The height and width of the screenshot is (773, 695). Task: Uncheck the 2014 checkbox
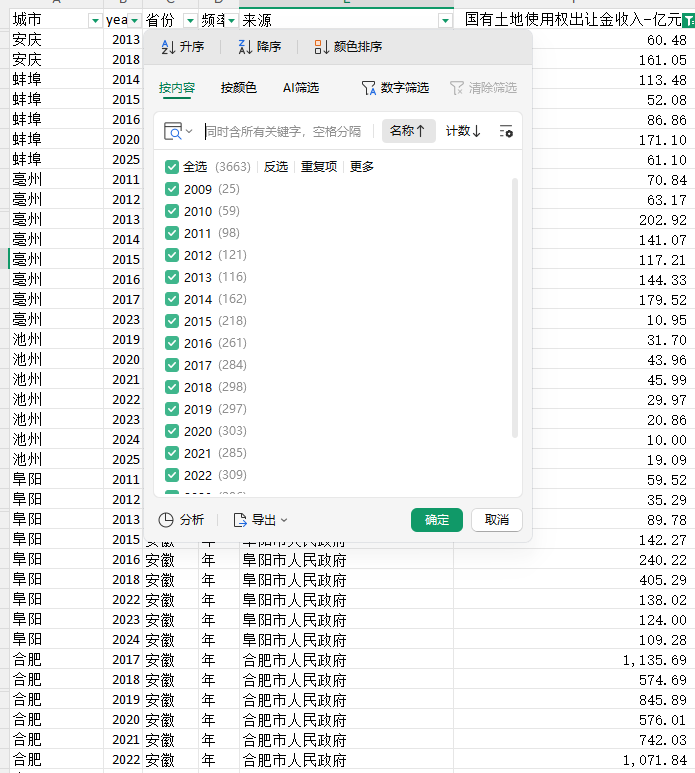pyautogui.click(x=172, y=299)
